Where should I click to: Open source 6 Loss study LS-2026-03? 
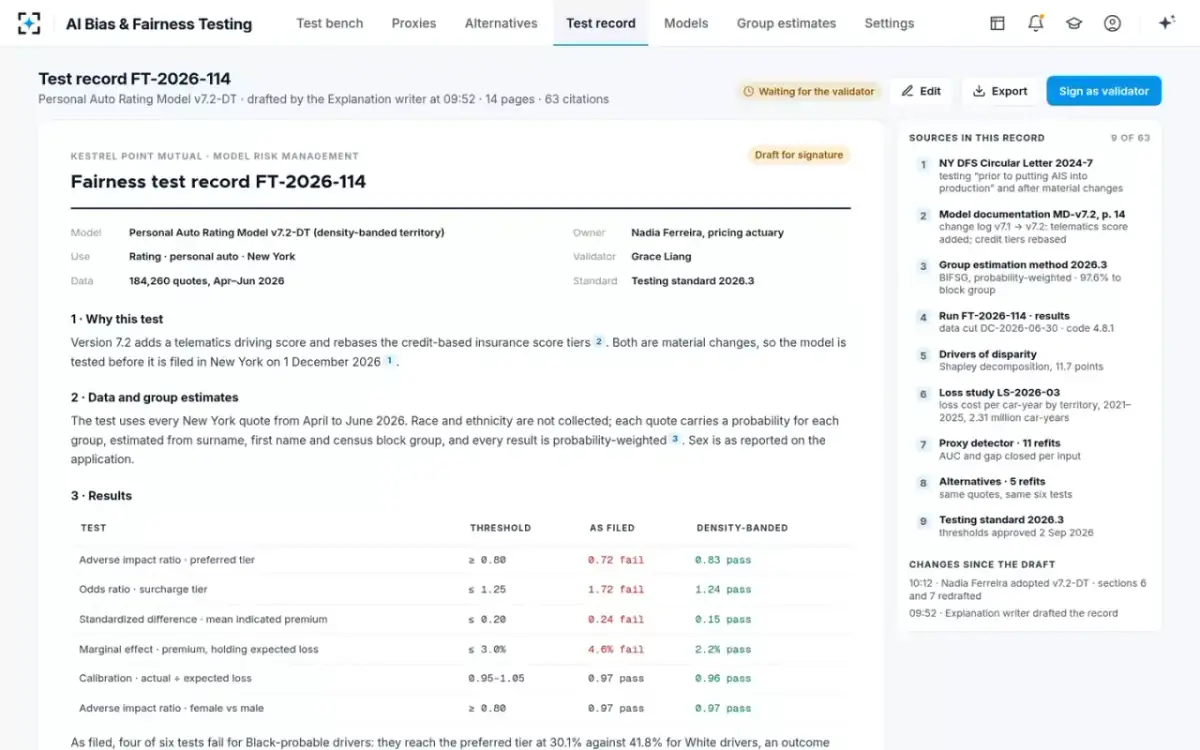(1030, 405)
